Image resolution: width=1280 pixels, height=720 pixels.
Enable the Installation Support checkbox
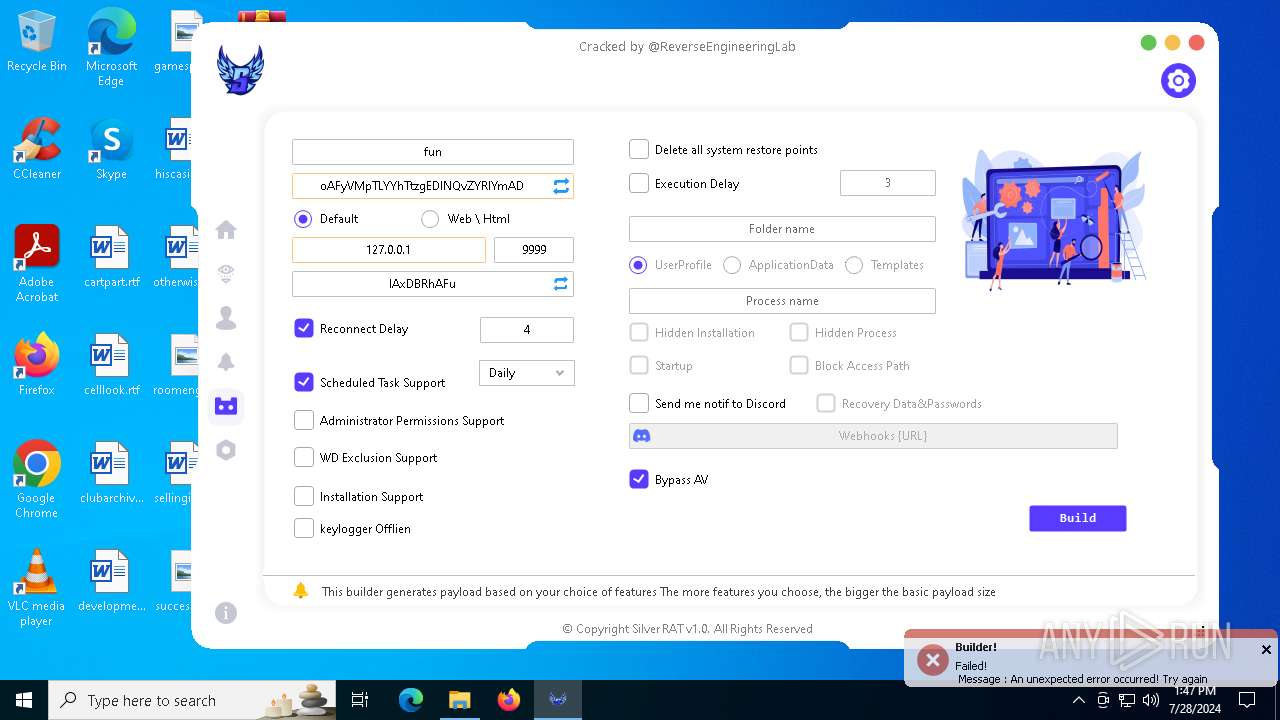304,496
